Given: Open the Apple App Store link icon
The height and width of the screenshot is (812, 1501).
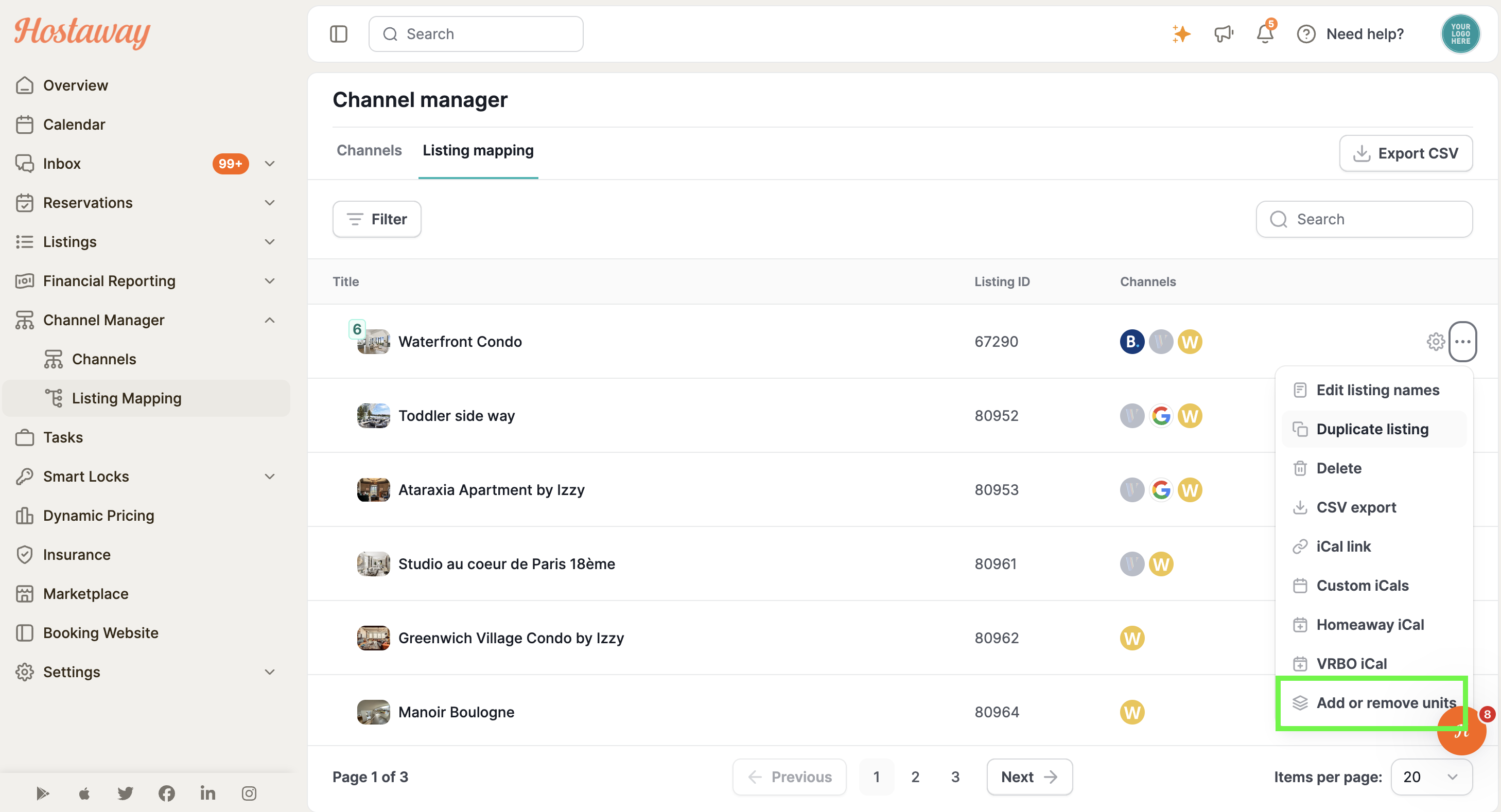Looking at the screenshot, I should pyautogui.click(x=84, y=793).
